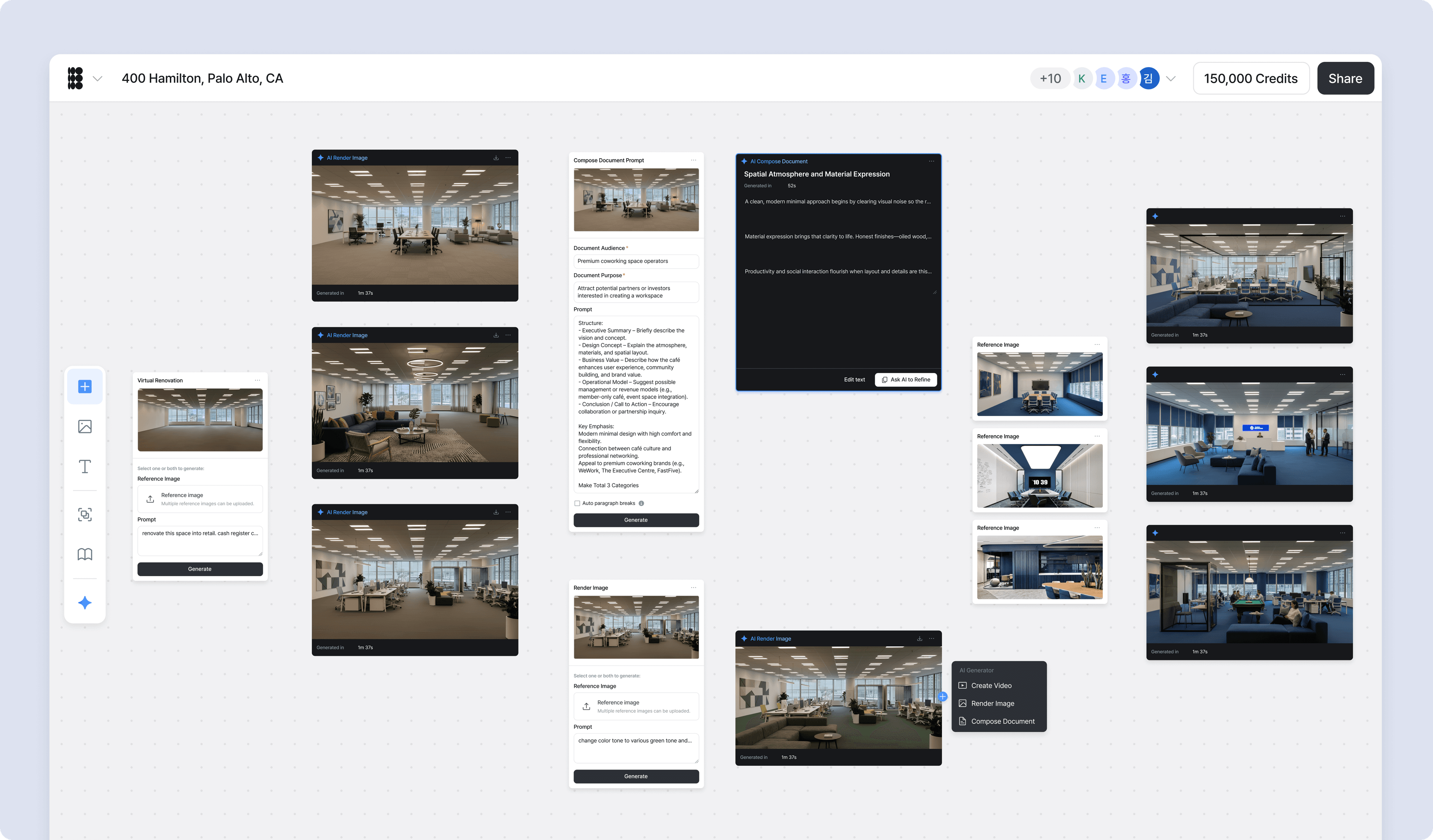Click info icon beside Auto paragraph breaks

pos(641,503)
